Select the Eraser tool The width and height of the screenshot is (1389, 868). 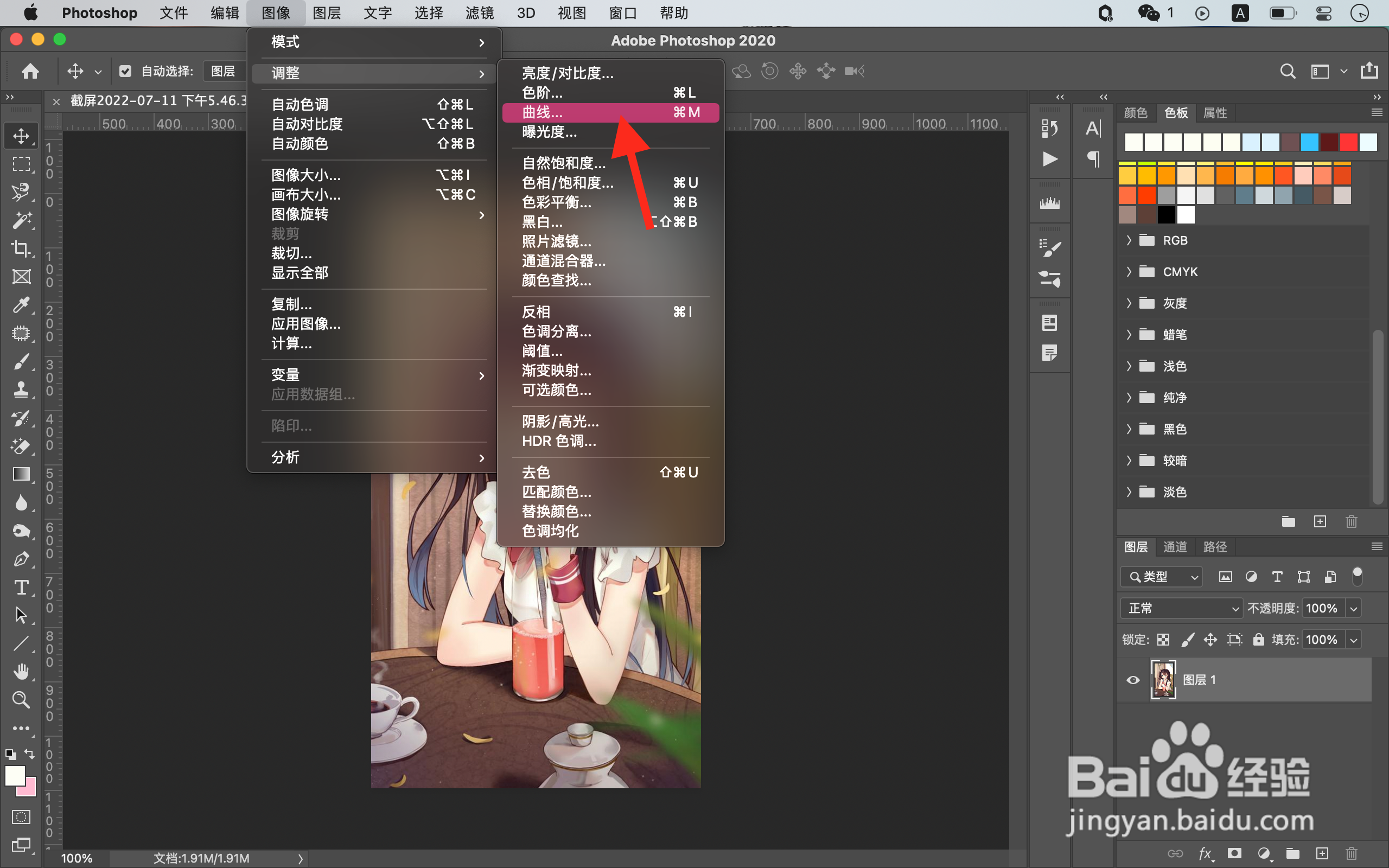pos(21,446)
